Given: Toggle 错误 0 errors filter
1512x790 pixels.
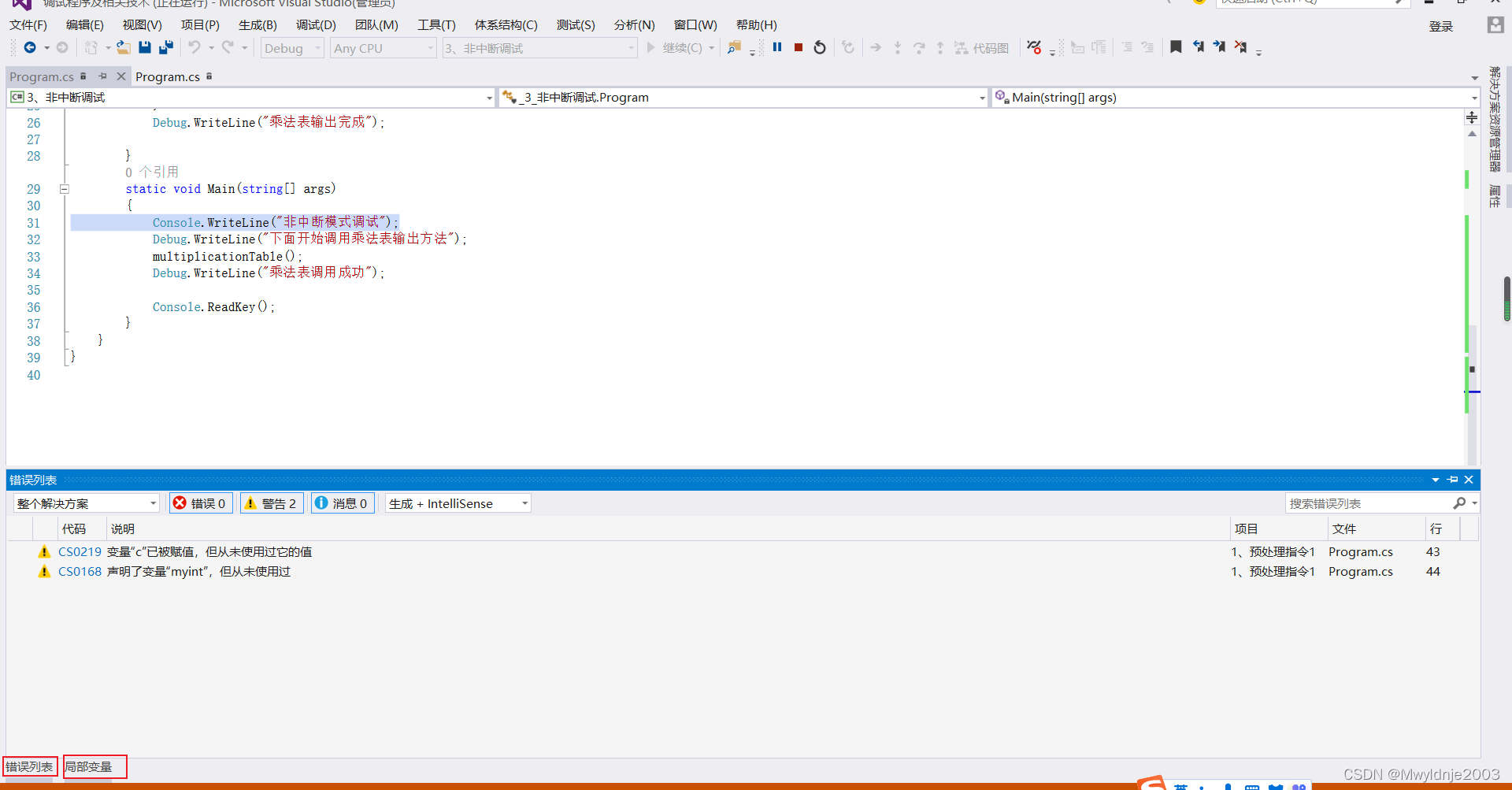Looking at the screenshot, I should tap(200, 503).
